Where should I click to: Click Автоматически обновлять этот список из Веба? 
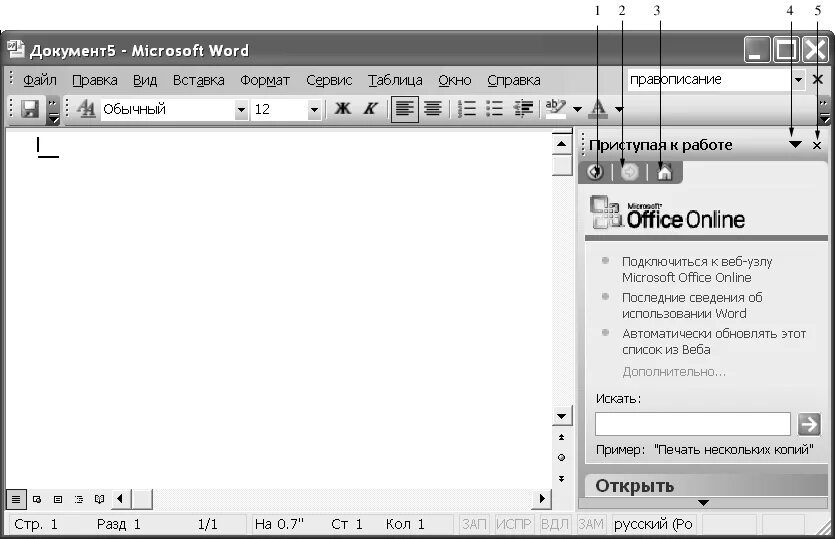pyautogui.click(x=714, y=341)
